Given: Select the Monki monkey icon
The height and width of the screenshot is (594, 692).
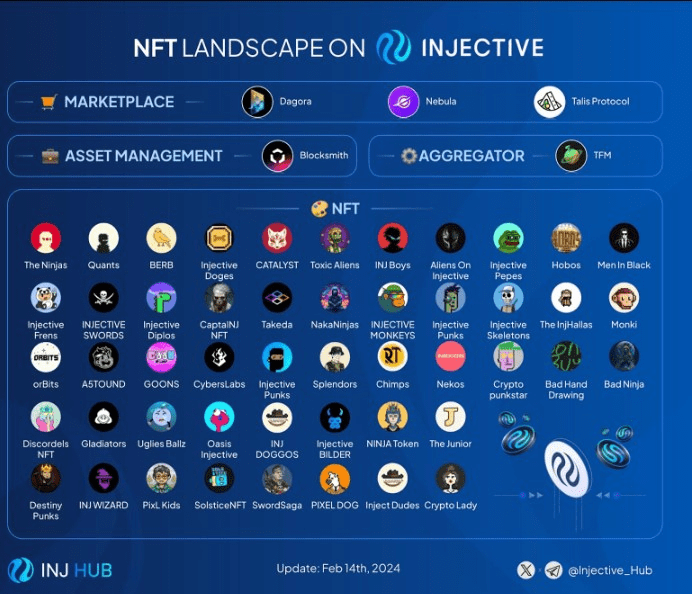Looking at the screenshot, I should coord(624,298).
